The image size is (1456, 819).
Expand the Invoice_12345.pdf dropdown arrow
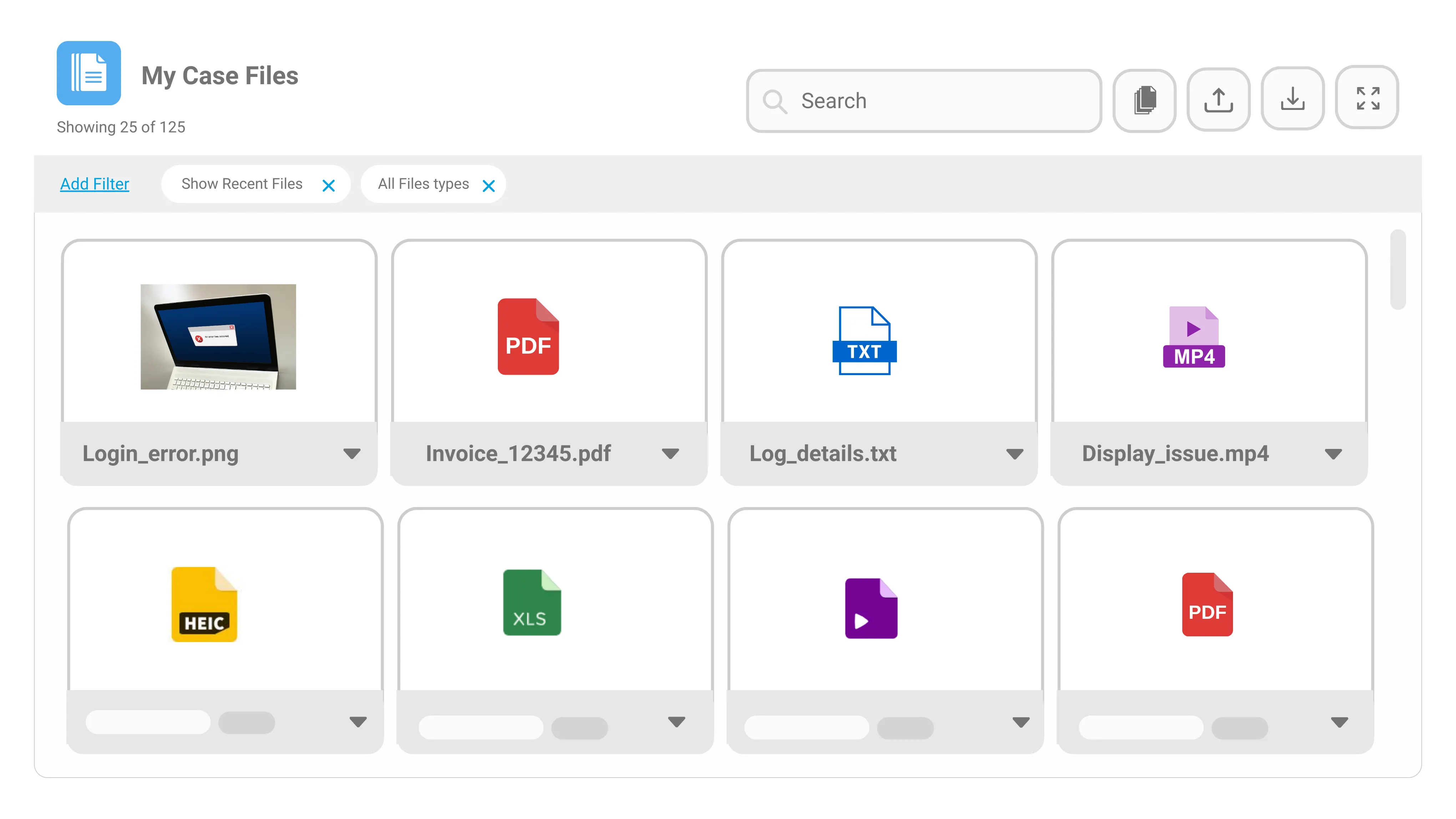[670, 454]
